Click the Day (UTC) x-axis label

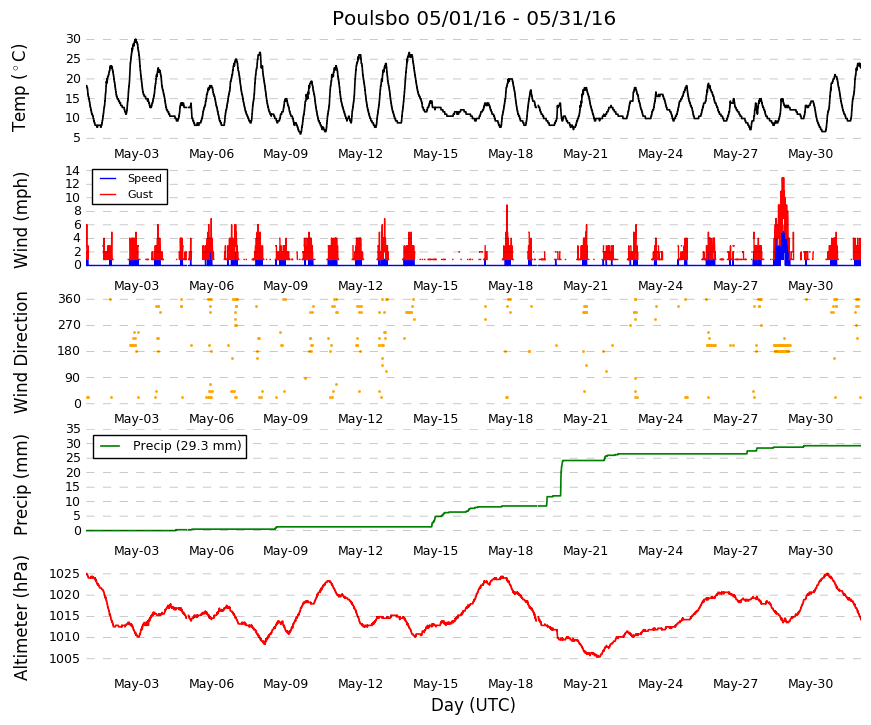pyautogui.click(x=473, y=705)
